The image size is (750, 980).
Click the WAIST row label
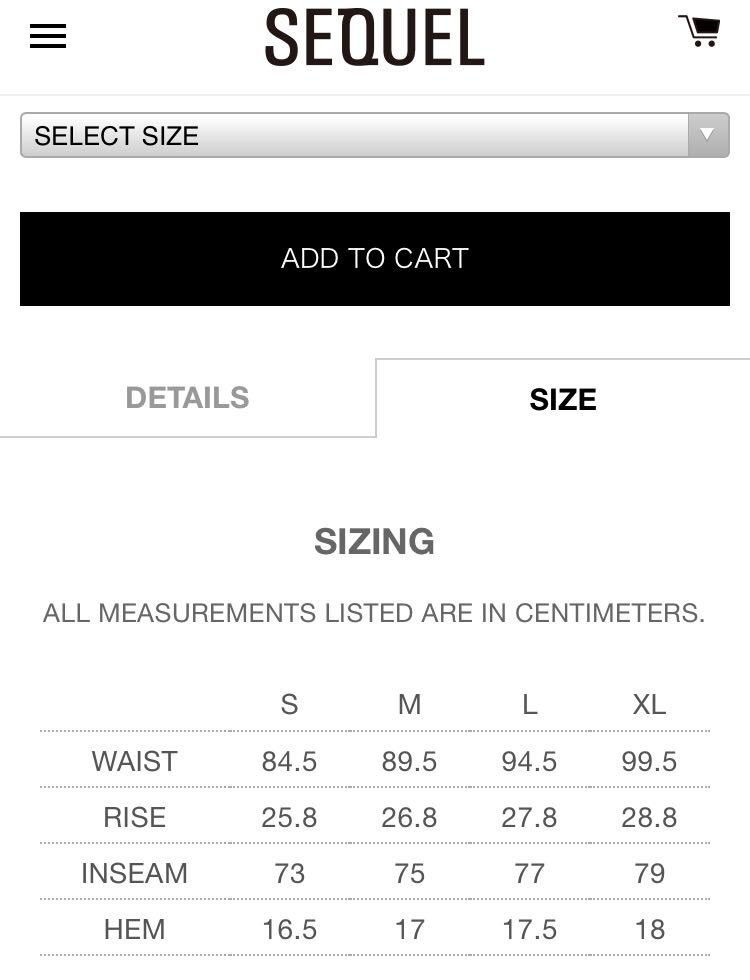coord(134,761)
